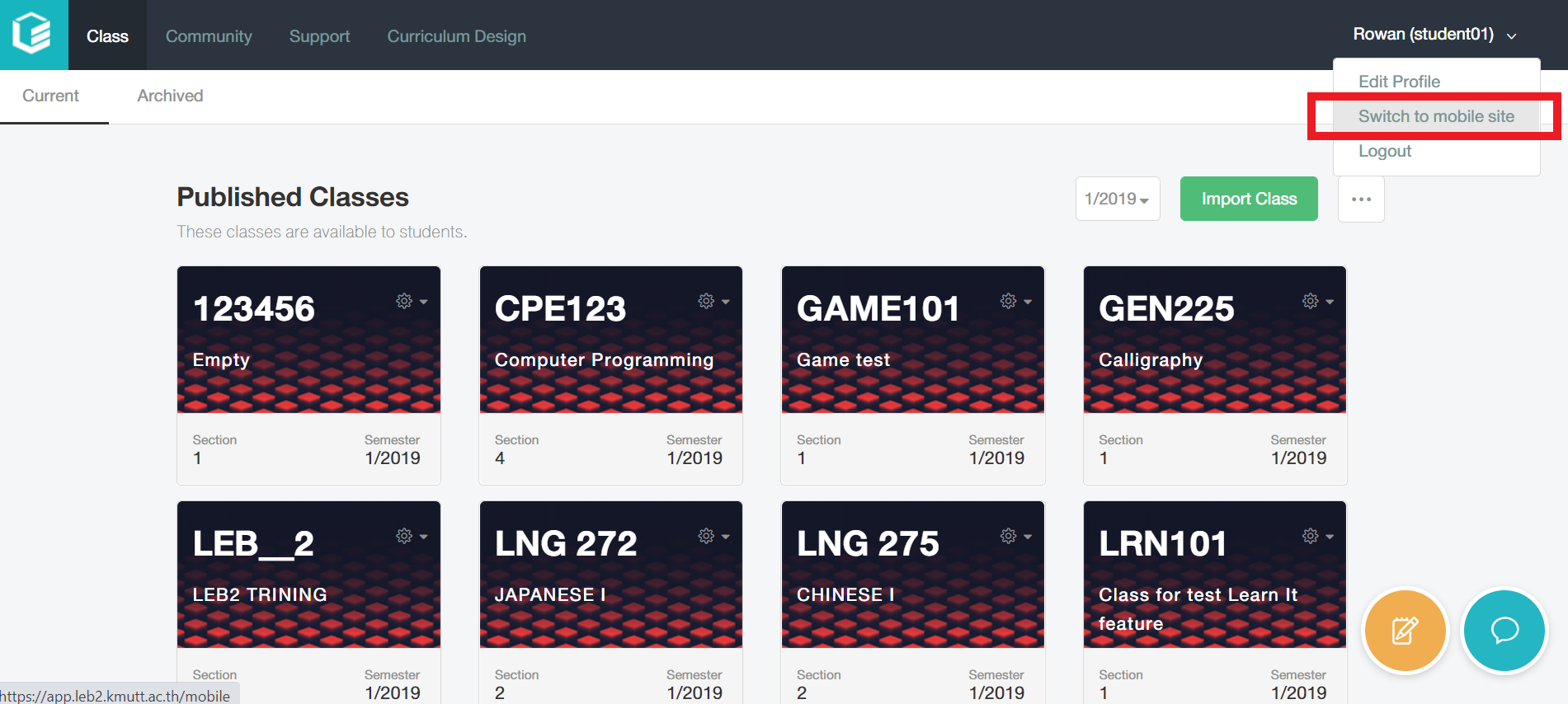Expand caret next to CPE123 gear

coord(725,302)
